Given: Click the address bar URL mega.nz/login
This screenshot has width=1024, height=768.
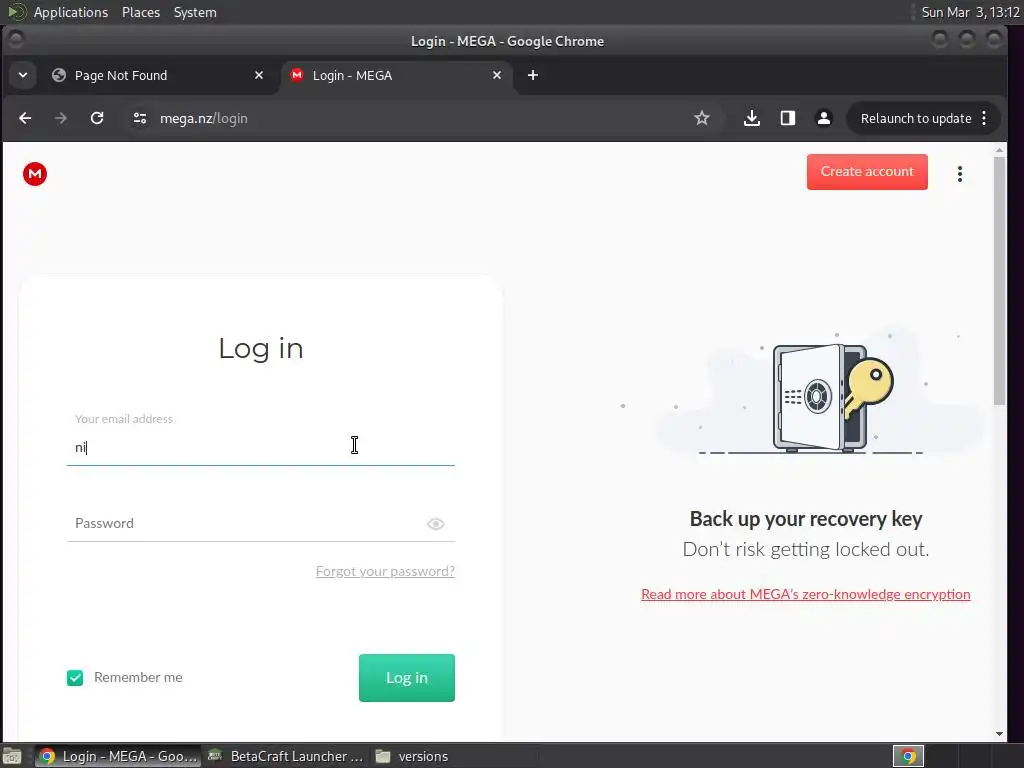Looking at the screenshot, I should 204,118.
